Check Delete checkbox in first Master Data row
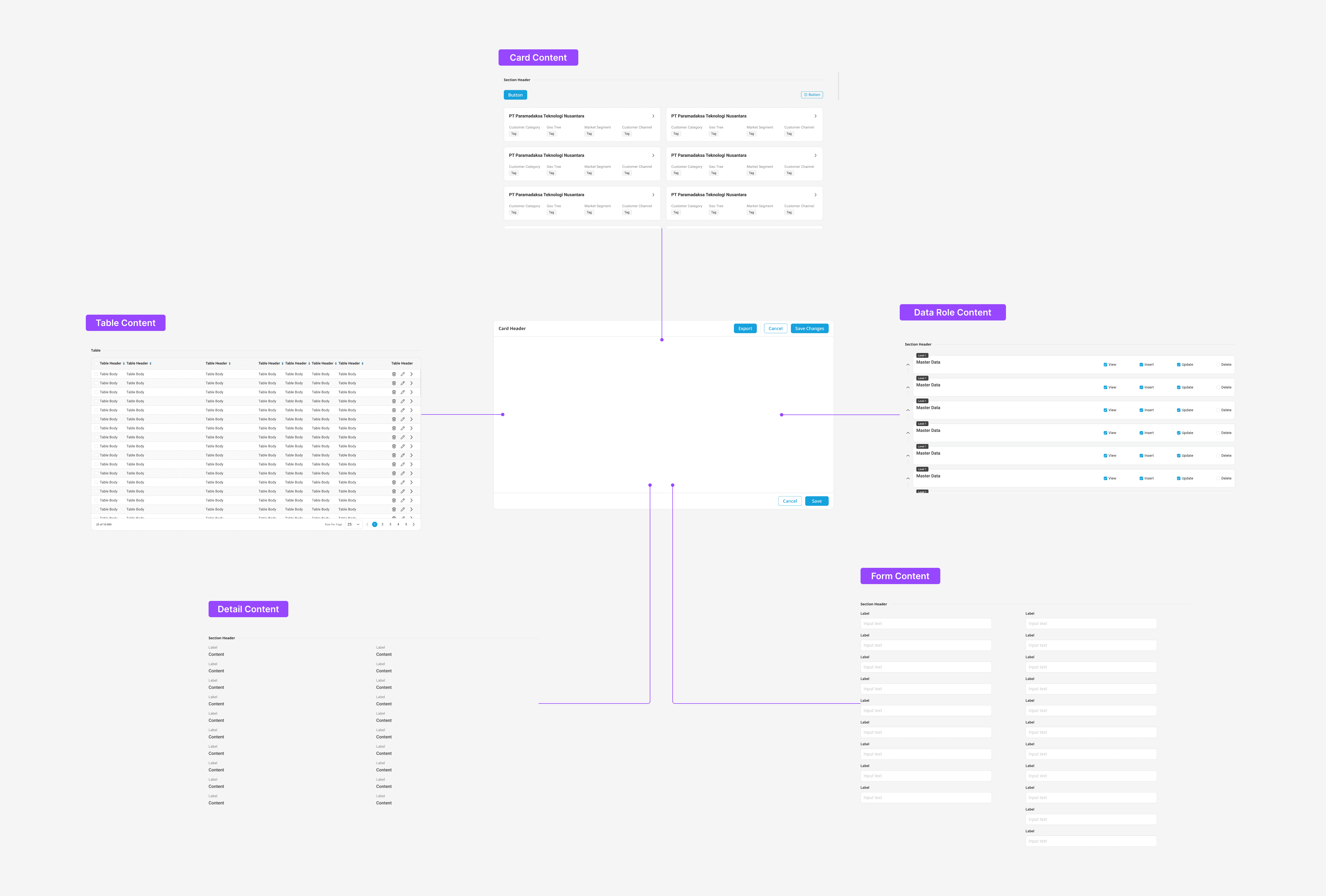The height and width of the screenshot is (896, 1326). pyautogui.click(x=1218, y=365)
